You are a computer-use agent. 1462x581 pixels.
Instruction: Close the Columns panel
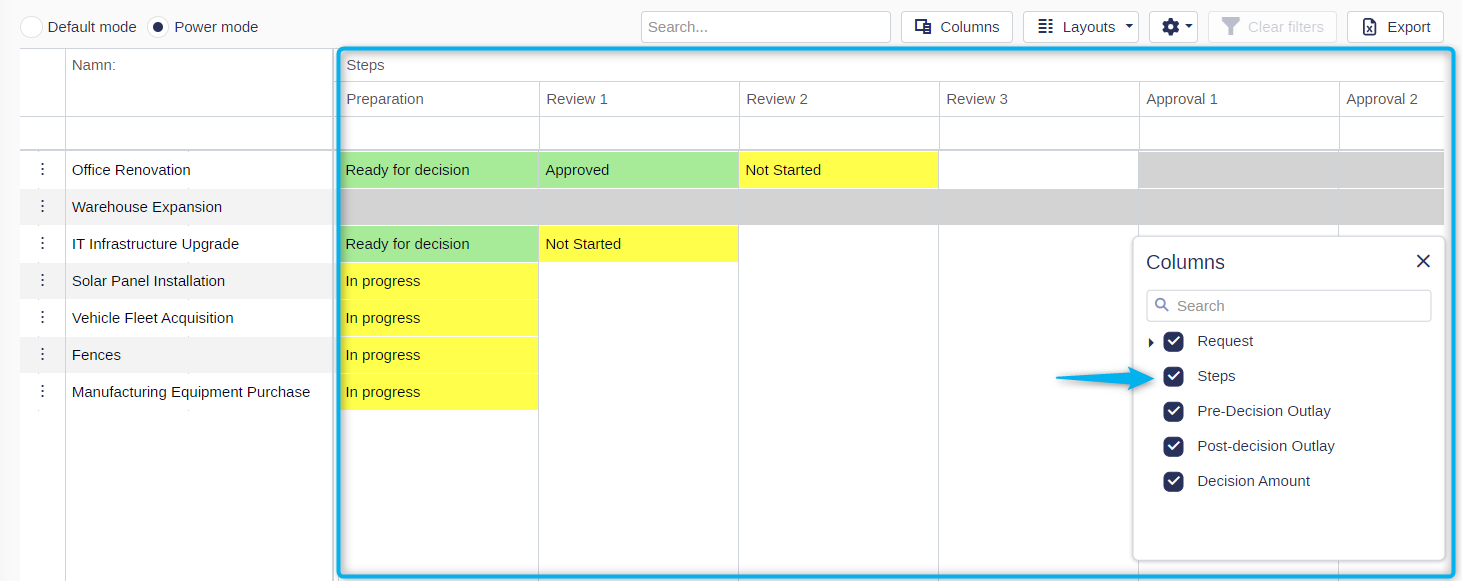[1423, 261]
